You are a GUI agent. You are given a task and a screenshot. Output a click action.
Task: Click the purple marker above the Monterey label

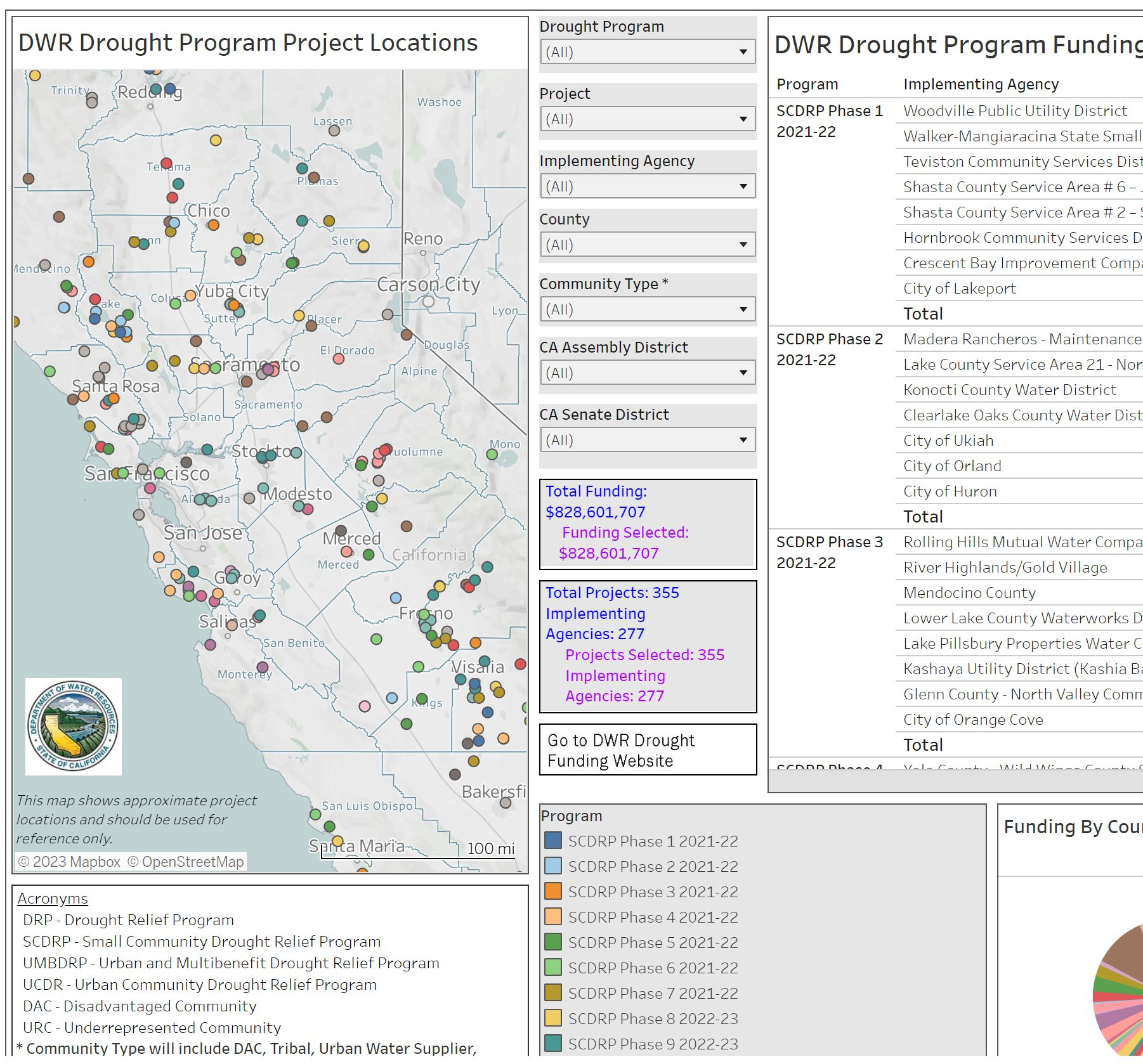click(262, 666)
